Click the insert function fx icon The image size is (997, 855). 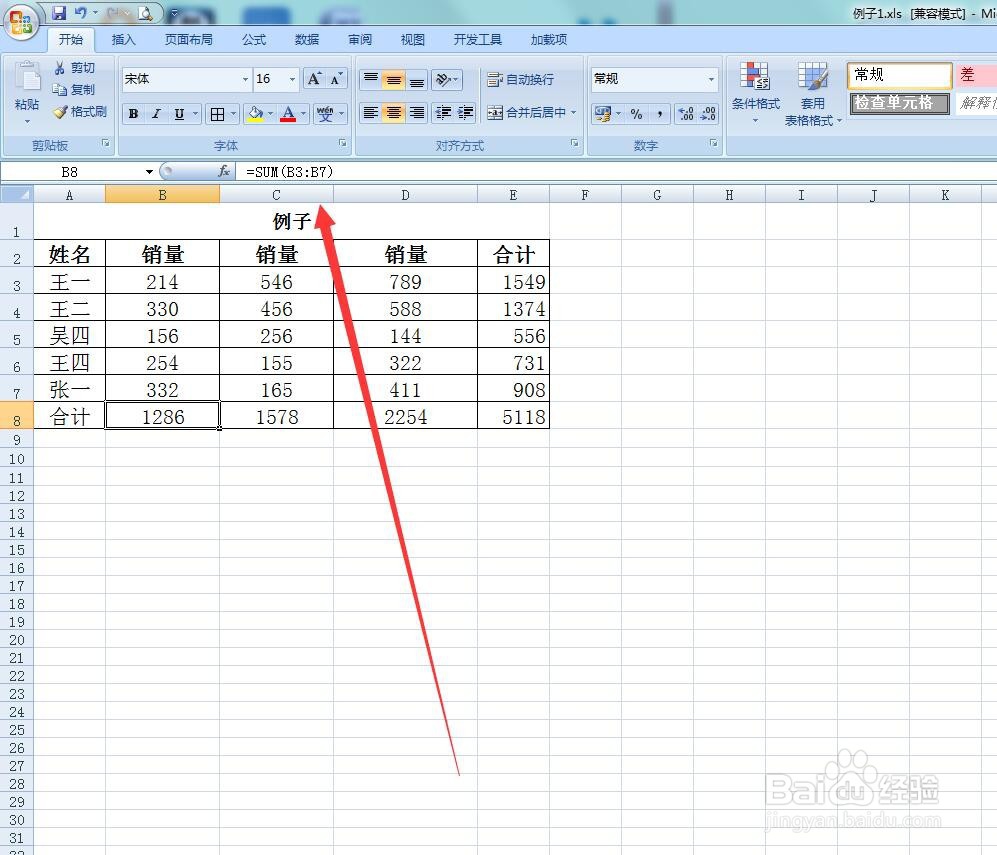point(224,172)
